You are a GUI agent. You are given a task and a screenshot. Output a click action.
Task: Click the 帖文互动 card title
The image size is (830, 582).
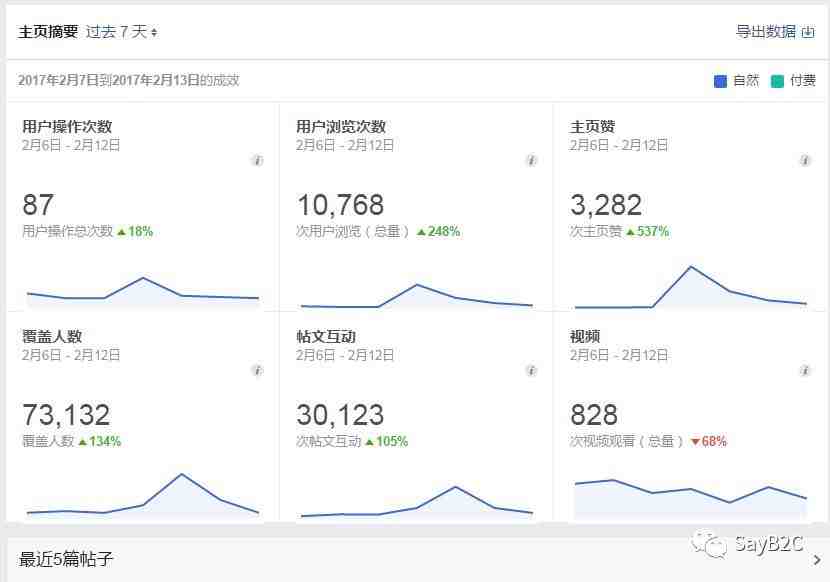[326, 336]
